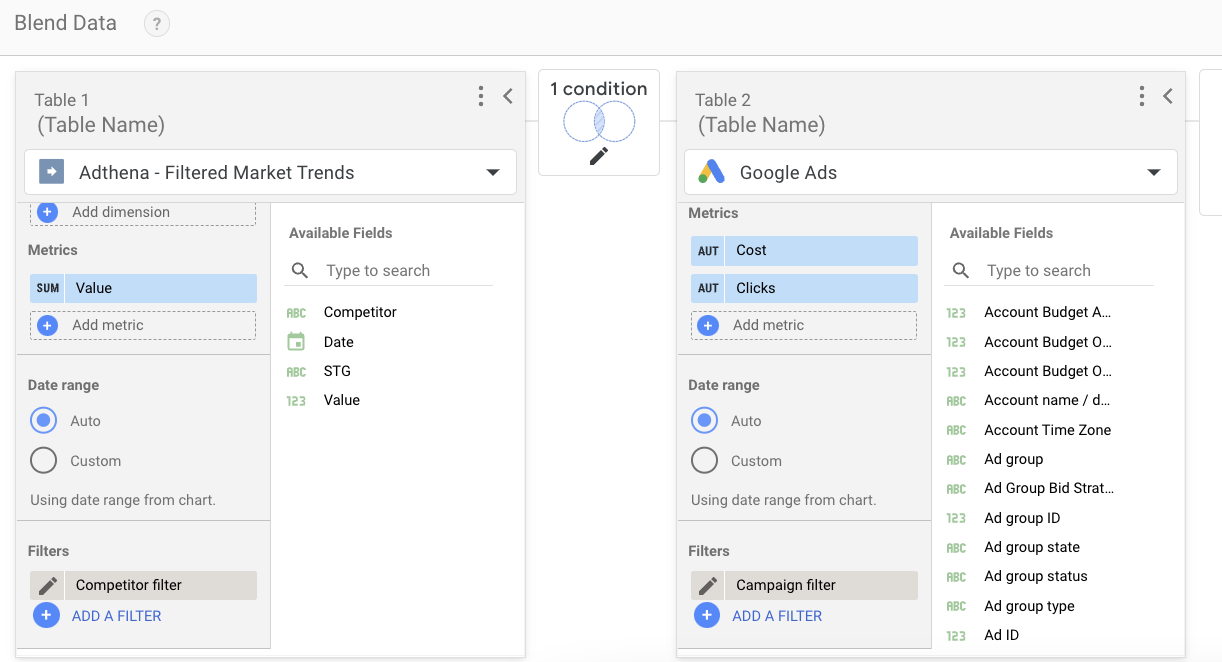
Task: Click ABC type icon beside STG
Action: tap(296, 371)
